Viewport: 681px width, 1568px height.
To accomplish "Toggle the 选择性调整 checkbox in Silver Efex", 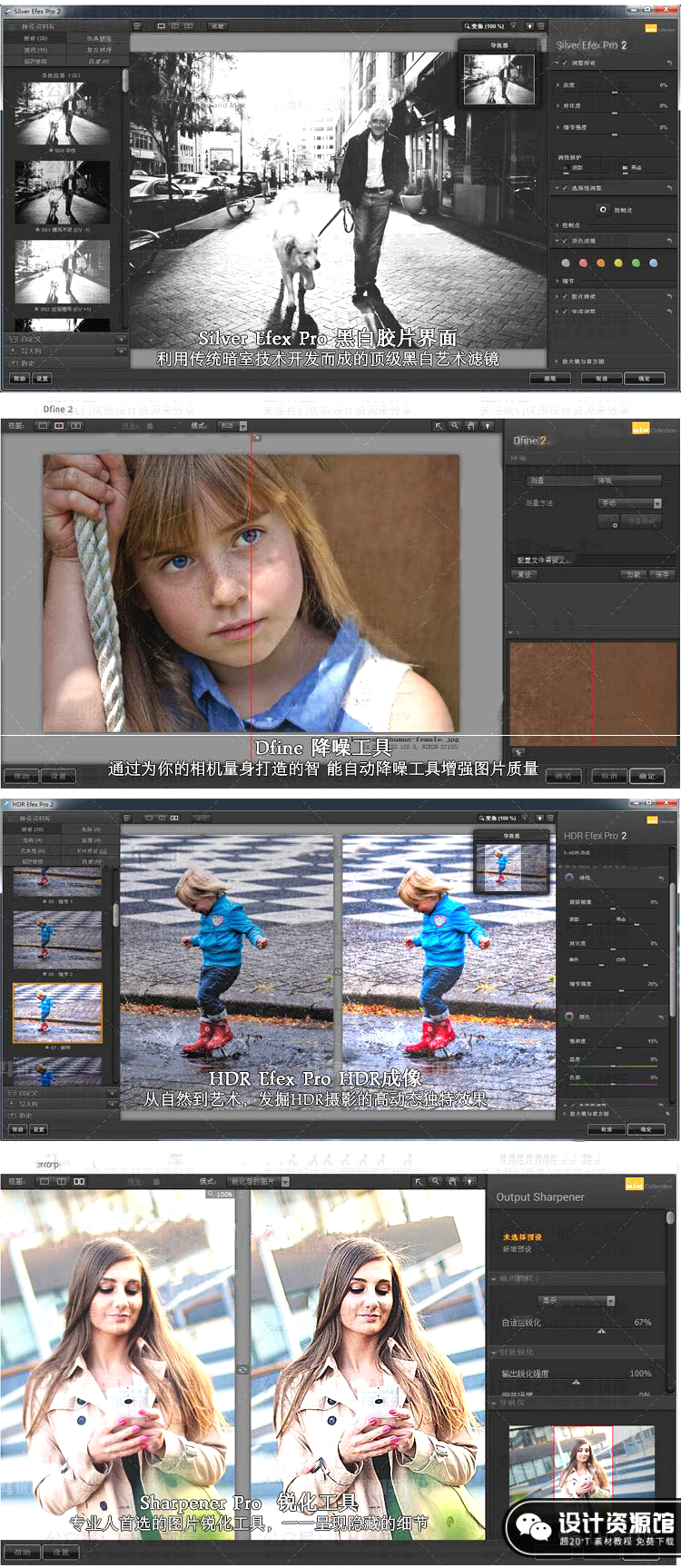I will tap(565, 188).
